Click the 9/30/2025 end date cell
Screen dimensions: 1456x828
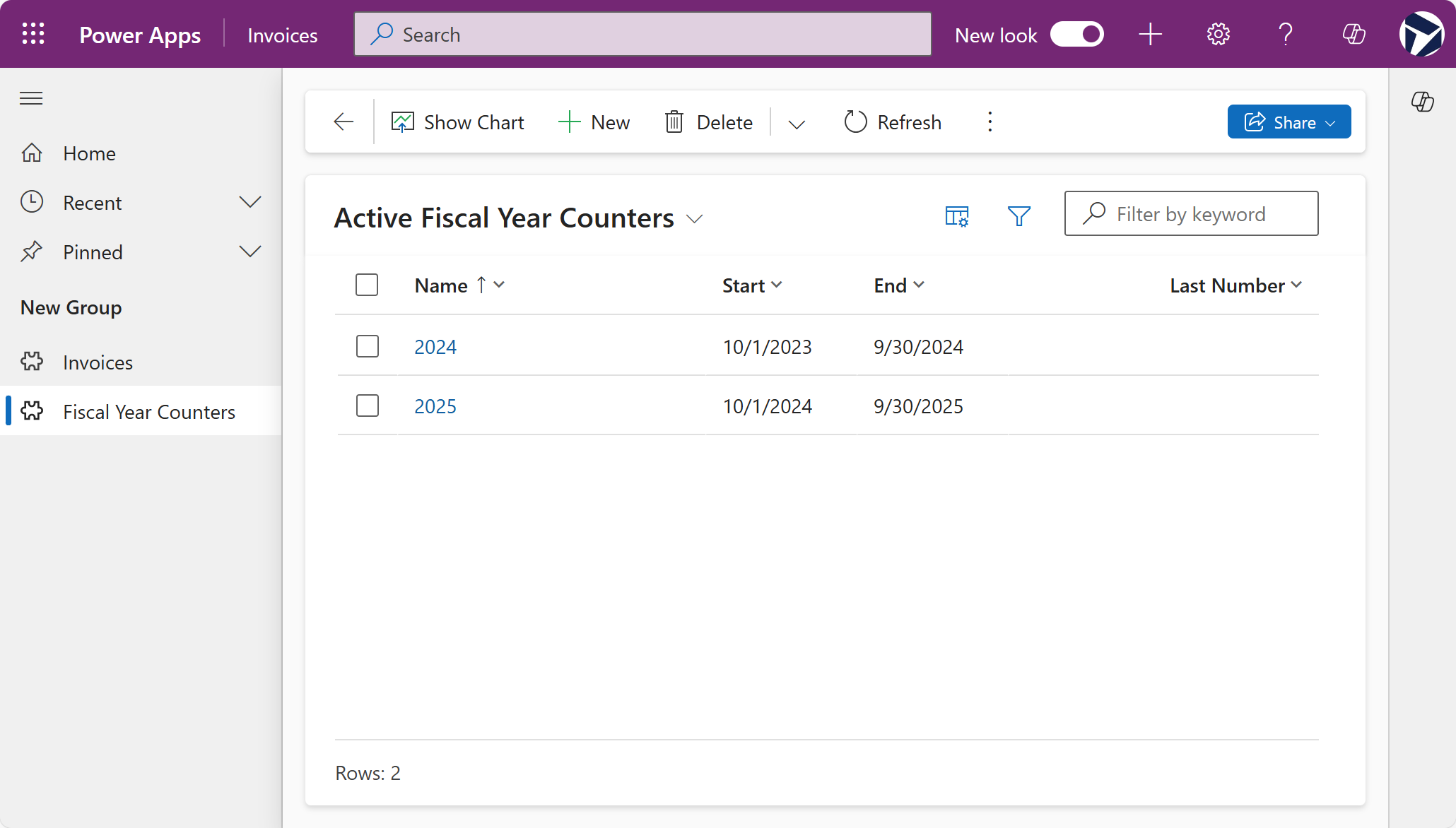(x=918, y=406)
